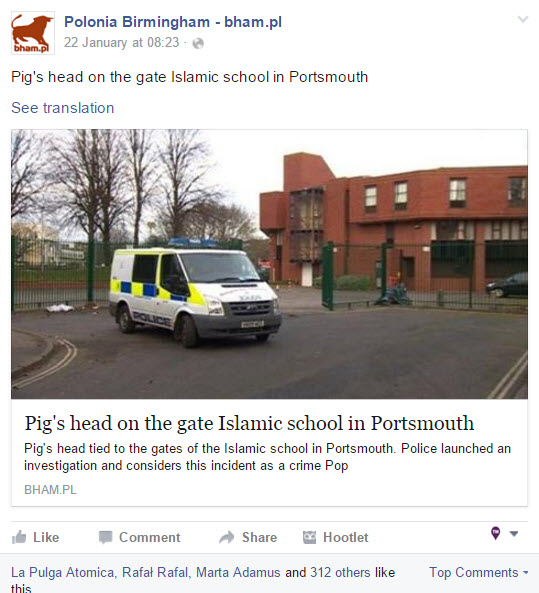
Task: Open Polonia Birmingham - bham.pl page
Action: 173,22
